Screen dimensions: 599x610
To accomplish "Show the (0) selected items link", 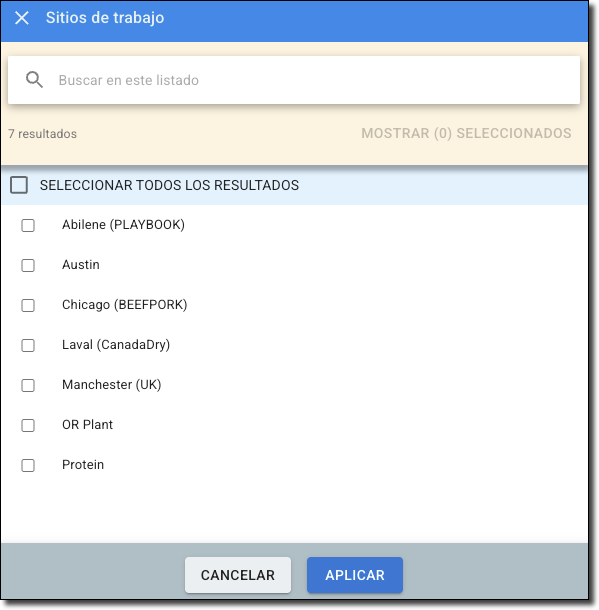I will (x=466, y=133).
